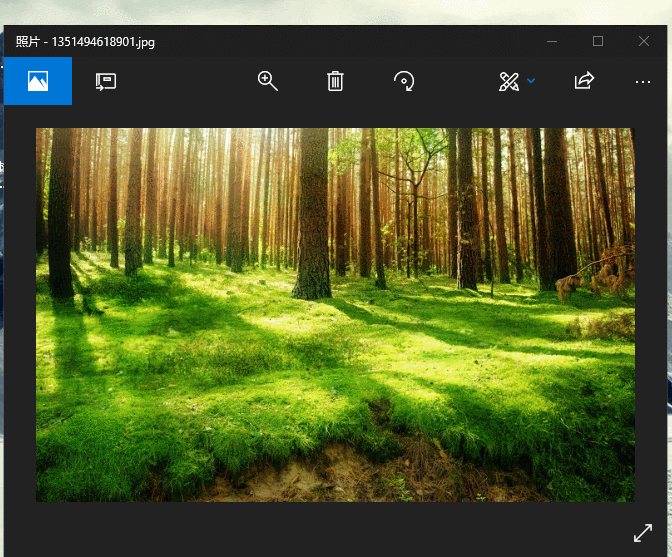Click the add to creation icon
This screenshot has height=557, width=672.
point(106,81)
